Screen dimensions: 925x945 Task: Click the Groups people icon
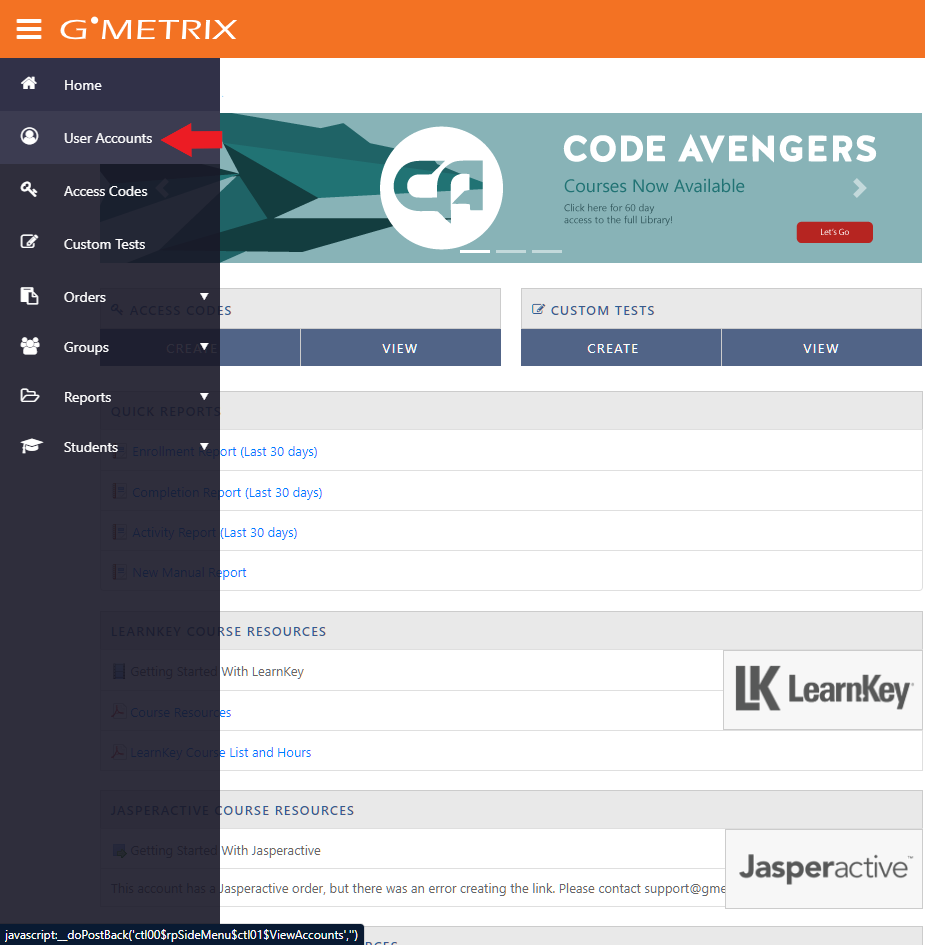point(30,346)
